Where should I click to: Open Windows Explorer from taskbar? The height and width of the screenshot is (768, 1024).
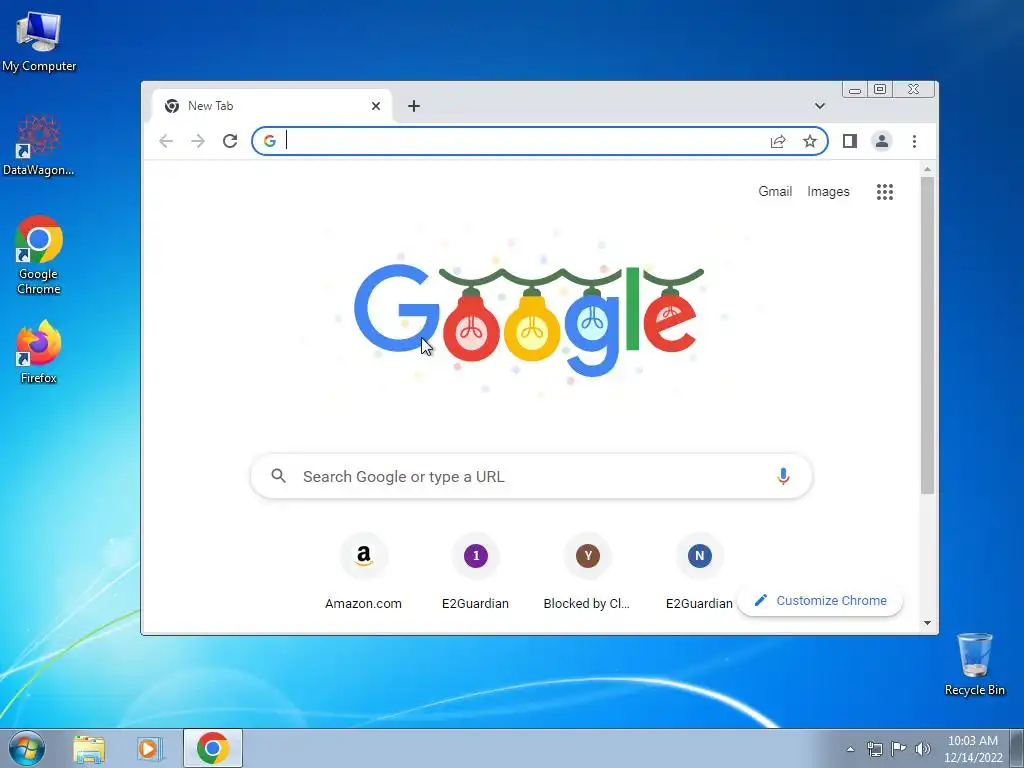click(89, 749)
